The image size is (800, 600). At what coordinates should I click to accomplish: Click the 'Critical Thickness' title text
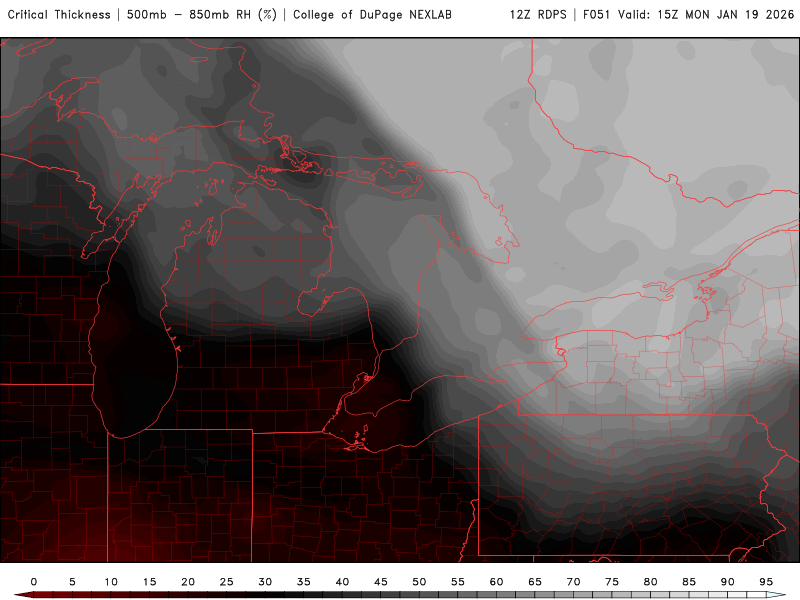[59, 15]
